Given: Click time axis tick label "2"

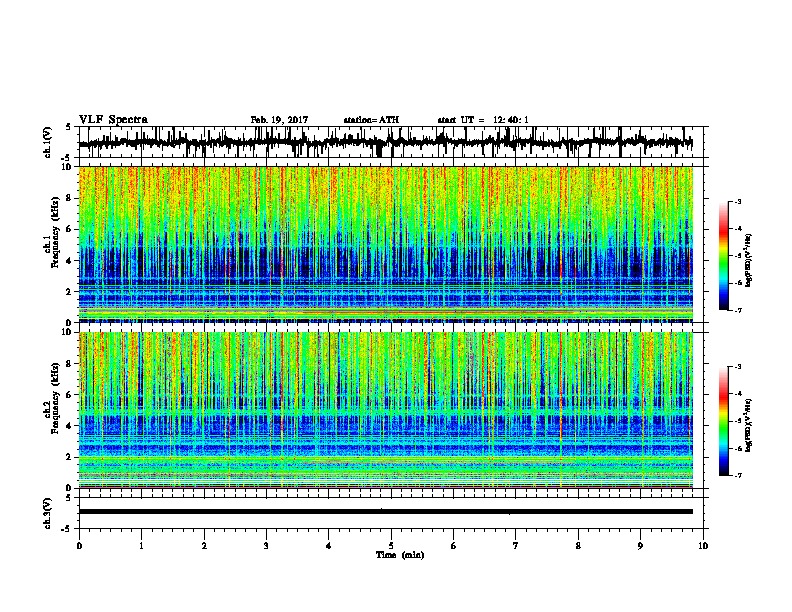Looking at the screenshot, I should click(x=204, y=546).
